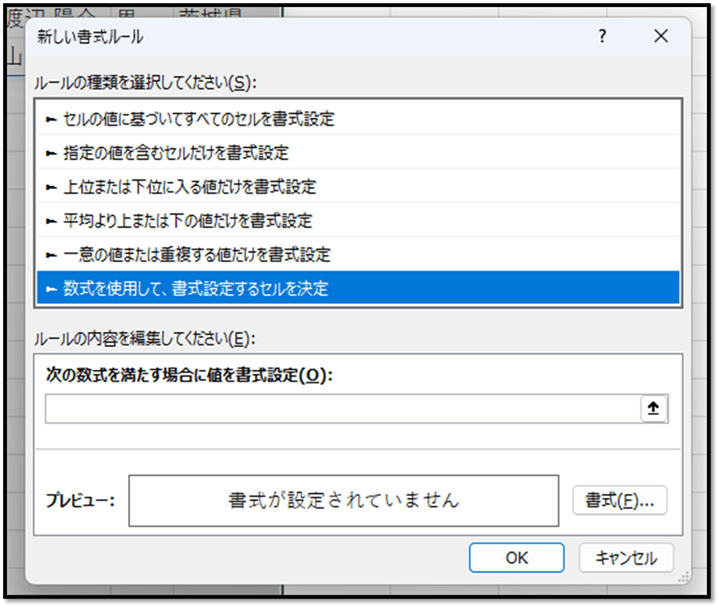Click the dialog resize grip corner
Image resolution: width=719 pixels, height=607 pixels.
683,576
